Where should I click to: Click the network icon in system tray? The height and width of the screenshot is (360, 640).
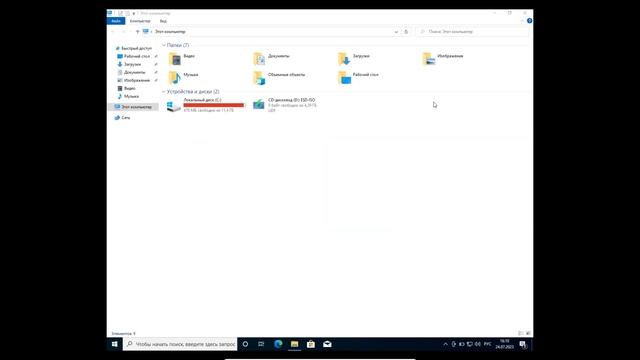[x=470, y=344]
